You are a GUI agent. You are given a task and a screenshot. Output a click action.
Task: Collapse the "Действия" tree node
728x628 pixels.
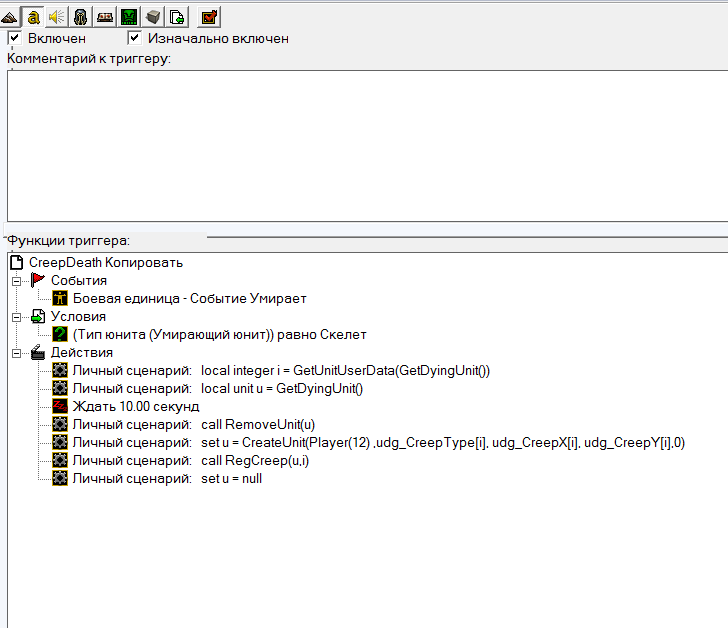[16, 353]
